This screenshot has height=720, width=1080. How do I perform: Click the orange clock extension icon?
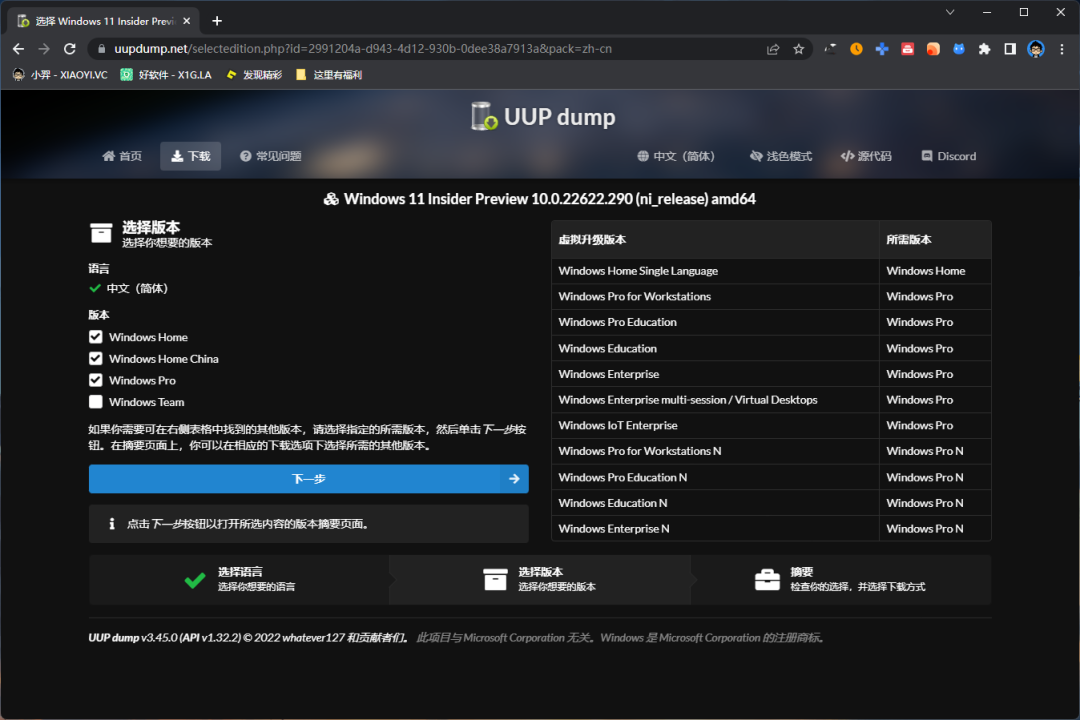(856, 49)
